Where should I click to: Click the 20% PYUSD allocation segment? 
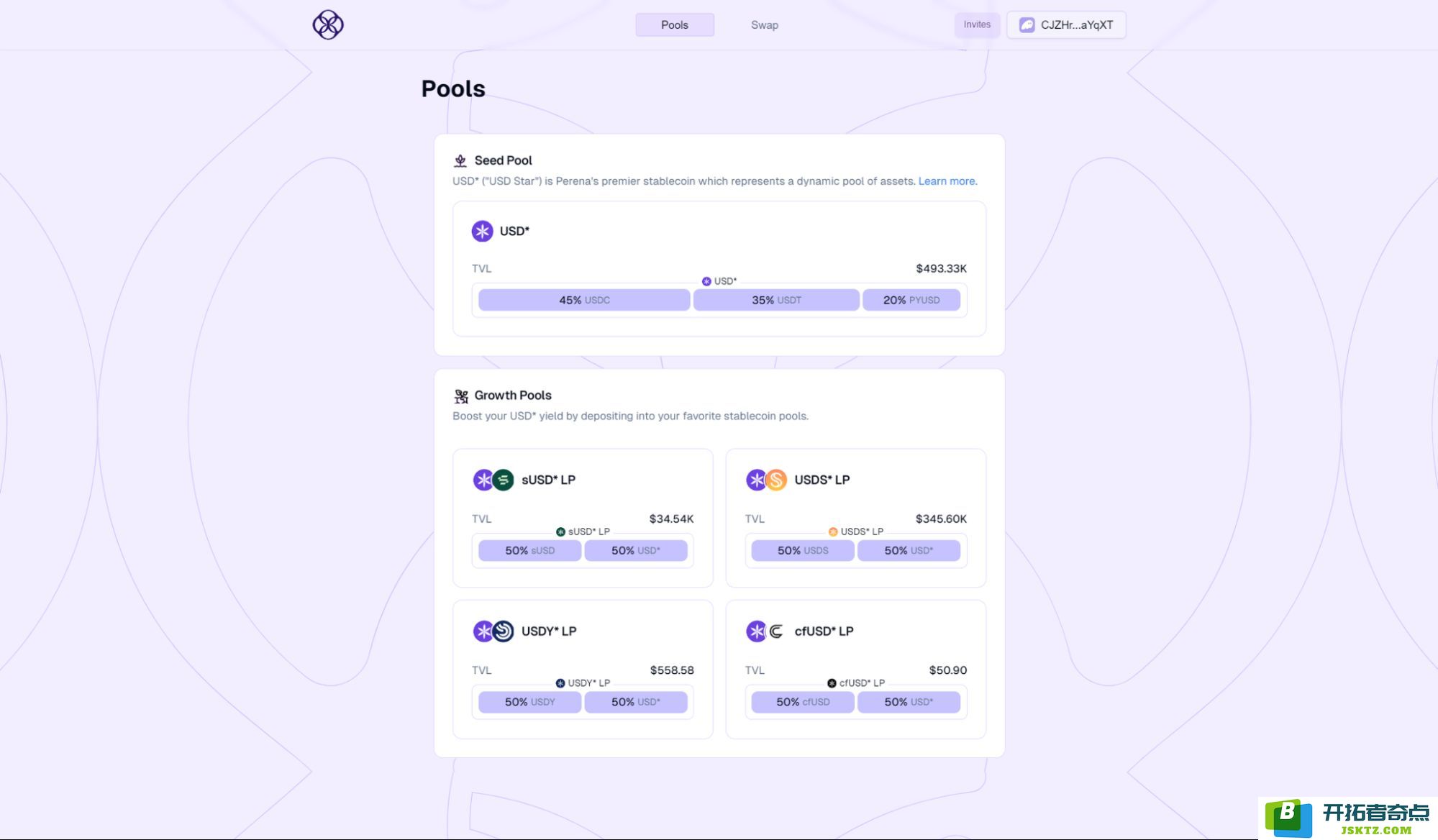coord(911,300)
